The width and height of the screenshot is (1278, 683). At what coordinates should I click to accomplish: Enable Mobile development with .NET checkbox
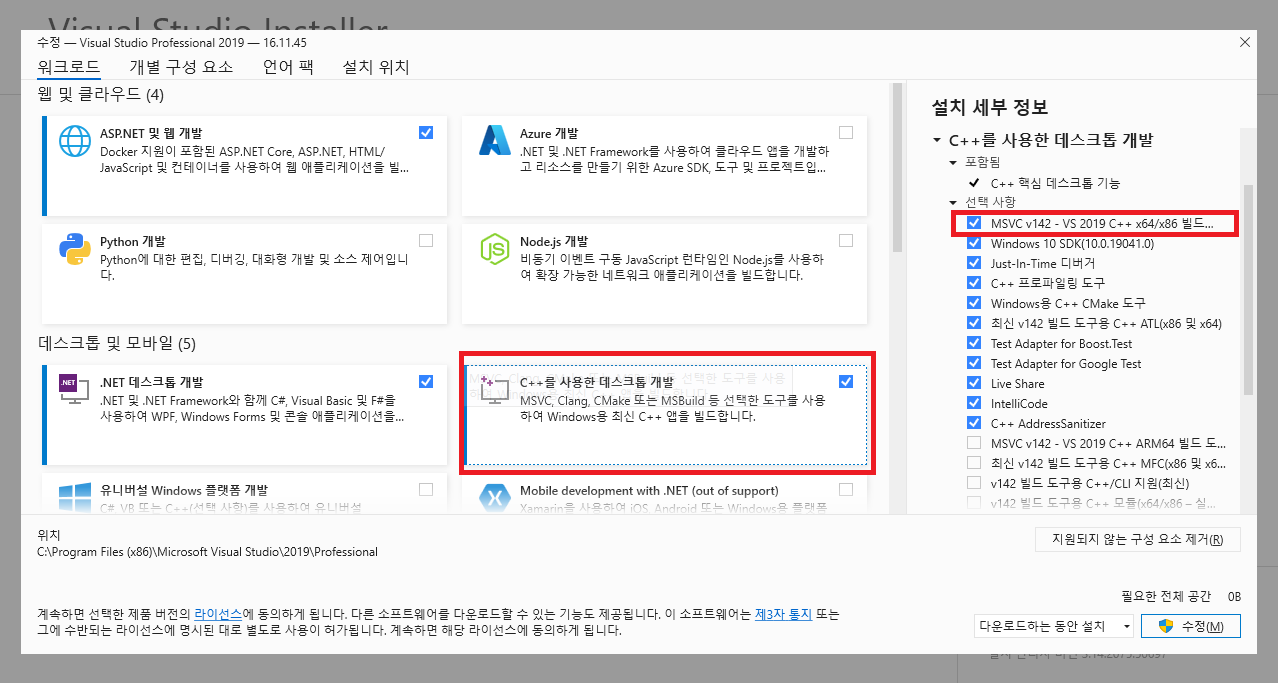click(847, 489)
